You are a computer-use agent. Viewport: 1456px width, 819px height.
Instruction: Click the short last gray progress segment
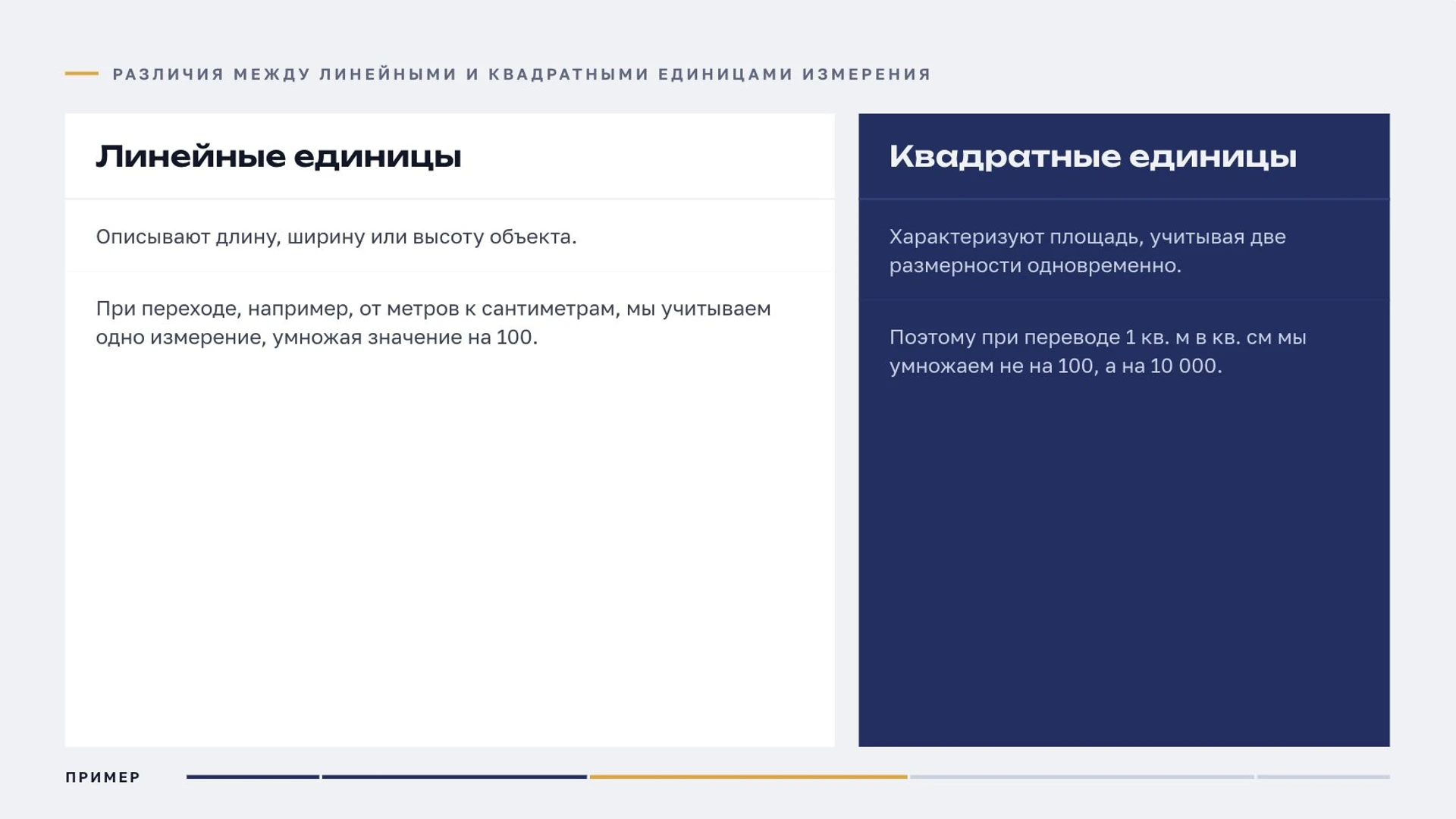click(x=1323, y=777)
